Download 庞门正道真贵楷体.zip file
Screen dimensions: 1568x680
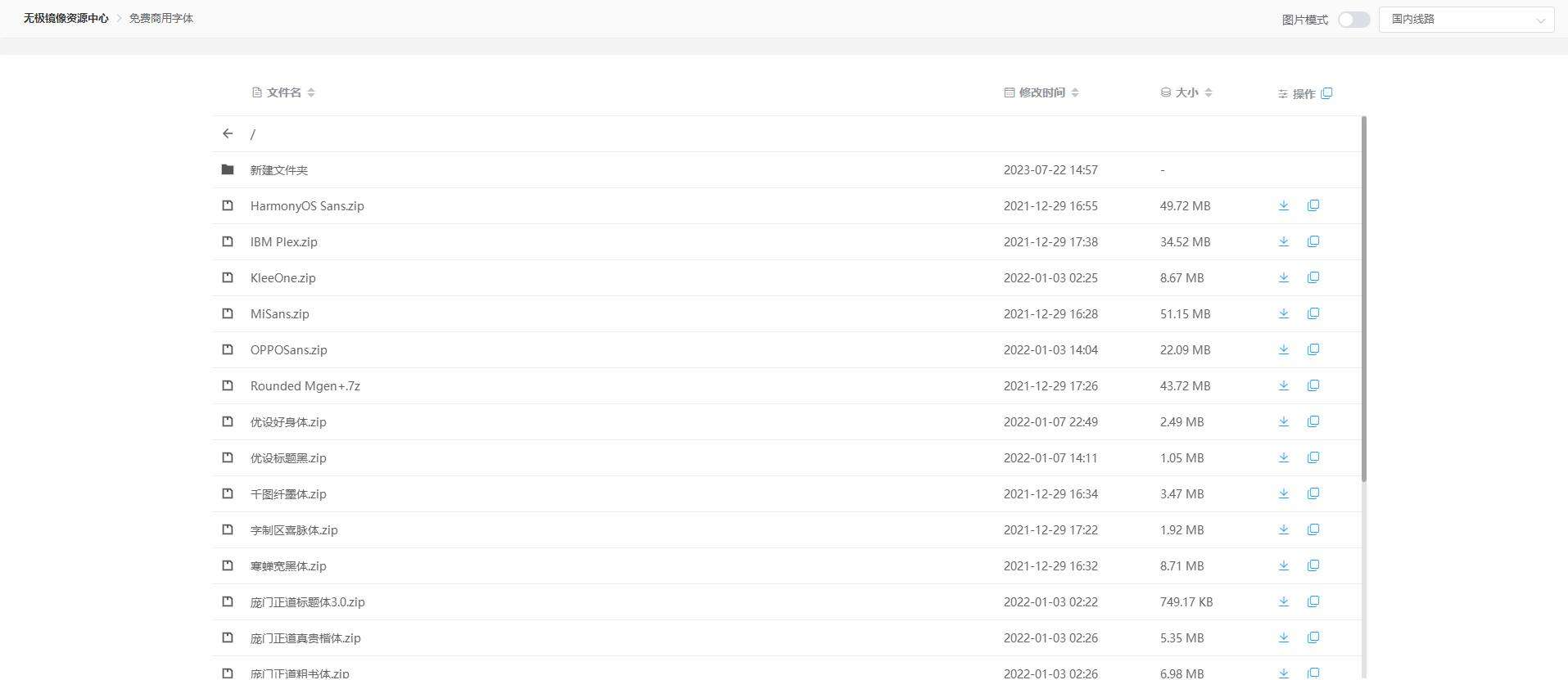pos(1284,637)
